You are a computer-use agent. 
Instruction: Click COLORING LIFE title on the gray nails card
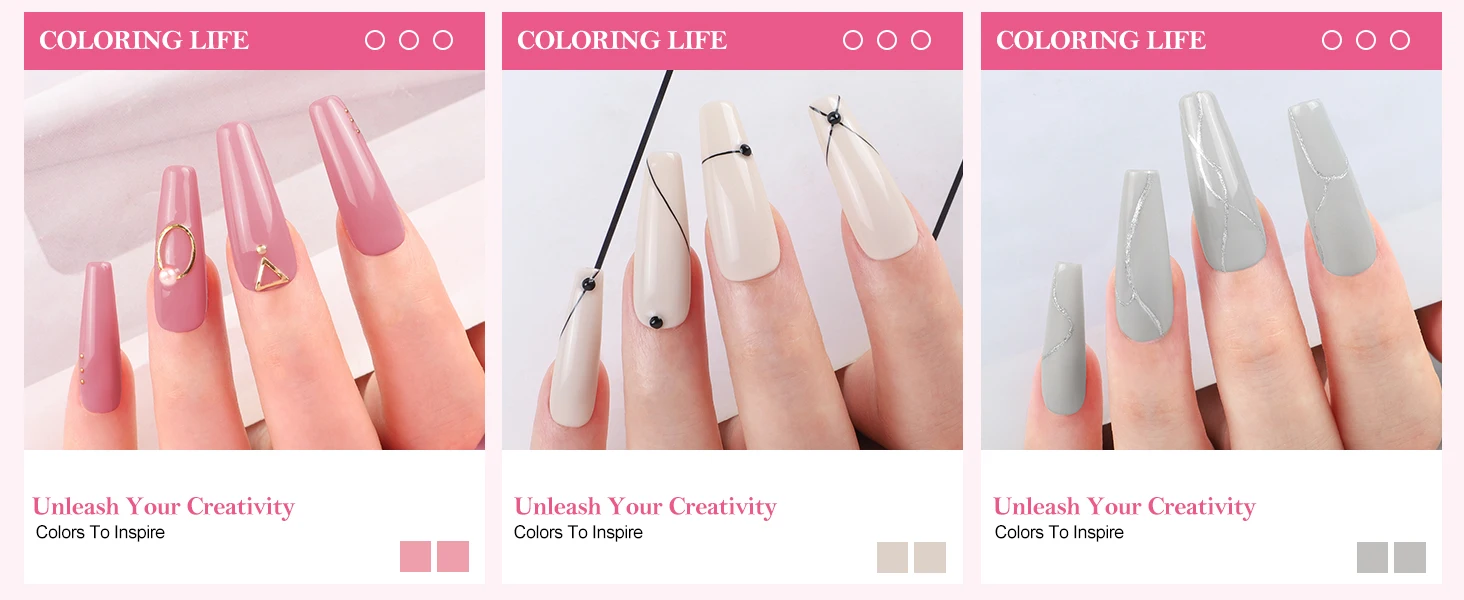pos(1101,41)
